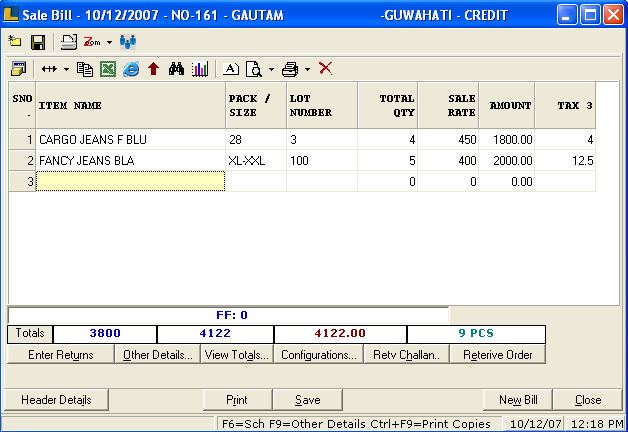Click the Save button at bottom
628x432 pixels.
click(x=308, y=400)
